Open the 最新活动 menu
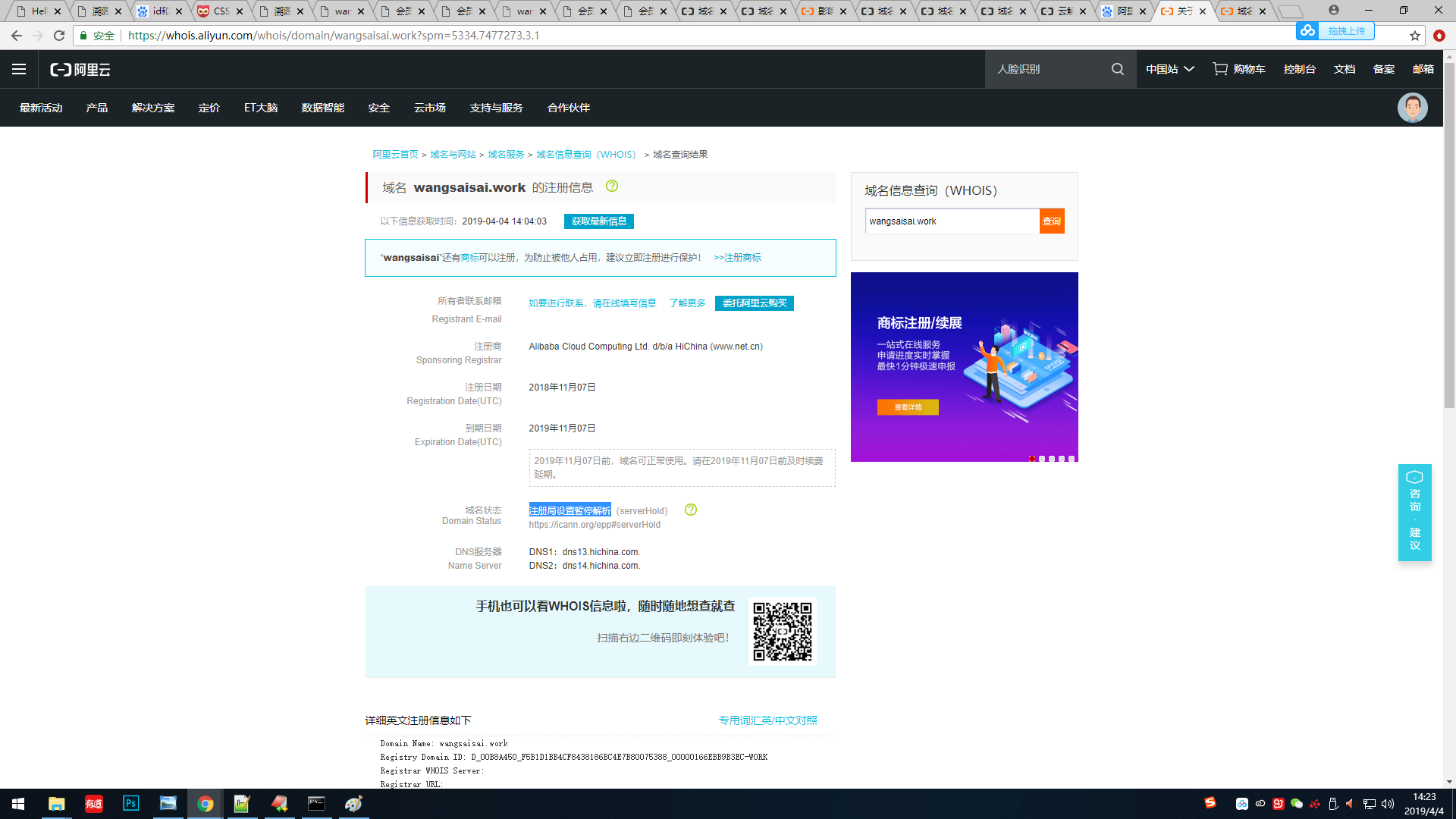 [x=41, y=108]
